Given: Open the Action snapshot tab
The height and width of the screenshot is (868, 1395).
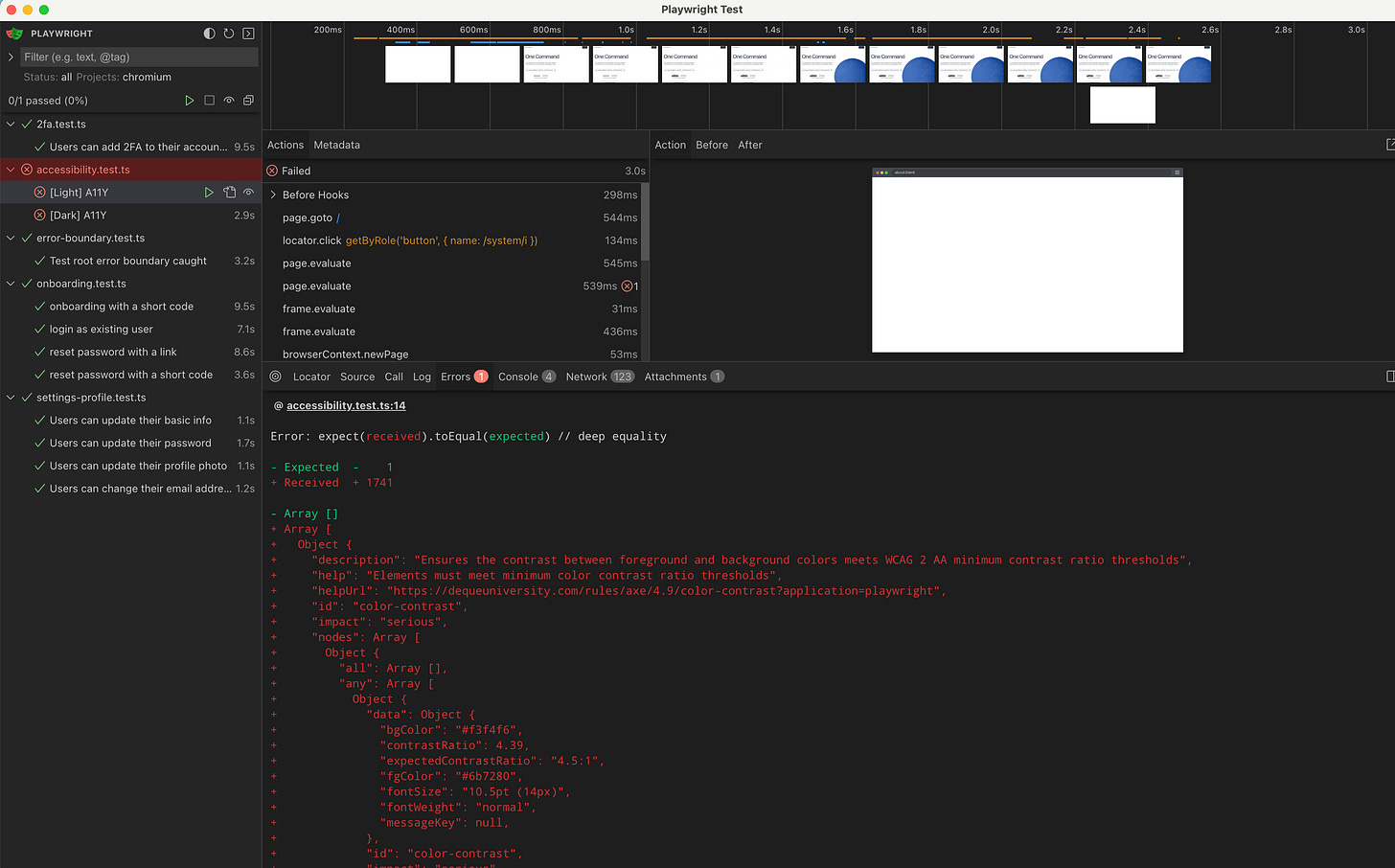Looking at the screenshot, I should coord(671,145).
